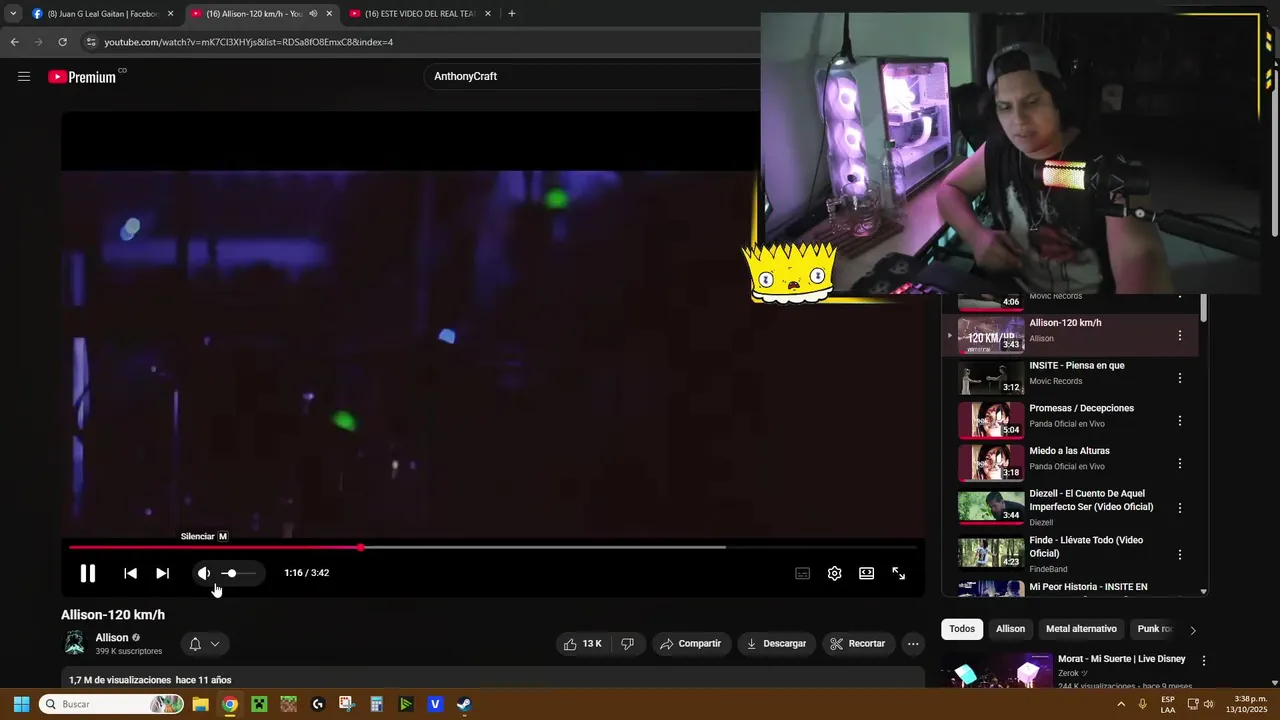
Task: Open options menu for Miedo a las Alturas
Action: coord(1179,464)
